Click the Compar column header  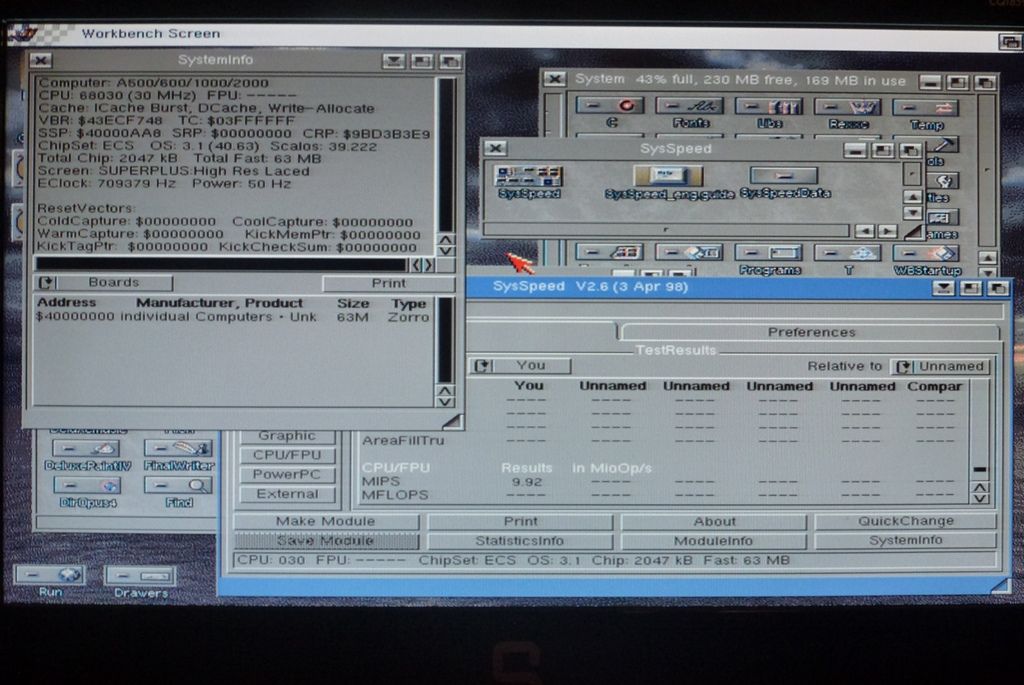[935, 387]
